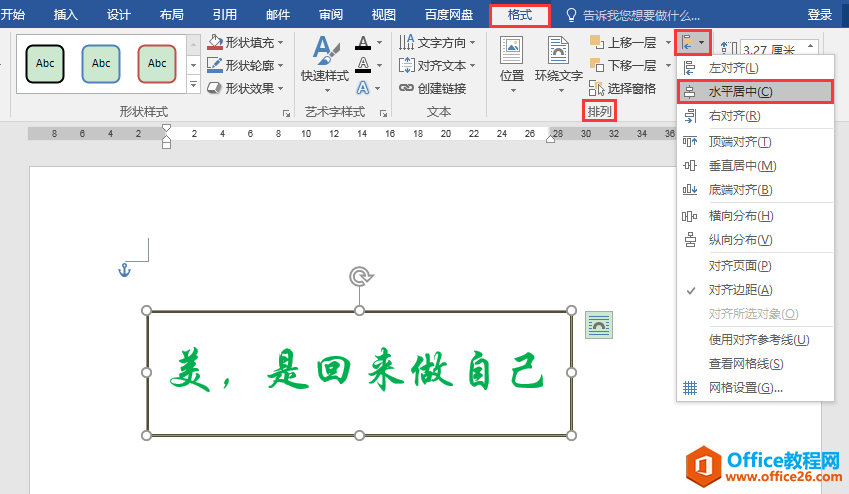Choose Align Top (顶端对齐)
The width and height of the screenshot is (849, 494).
click(755, 142)
